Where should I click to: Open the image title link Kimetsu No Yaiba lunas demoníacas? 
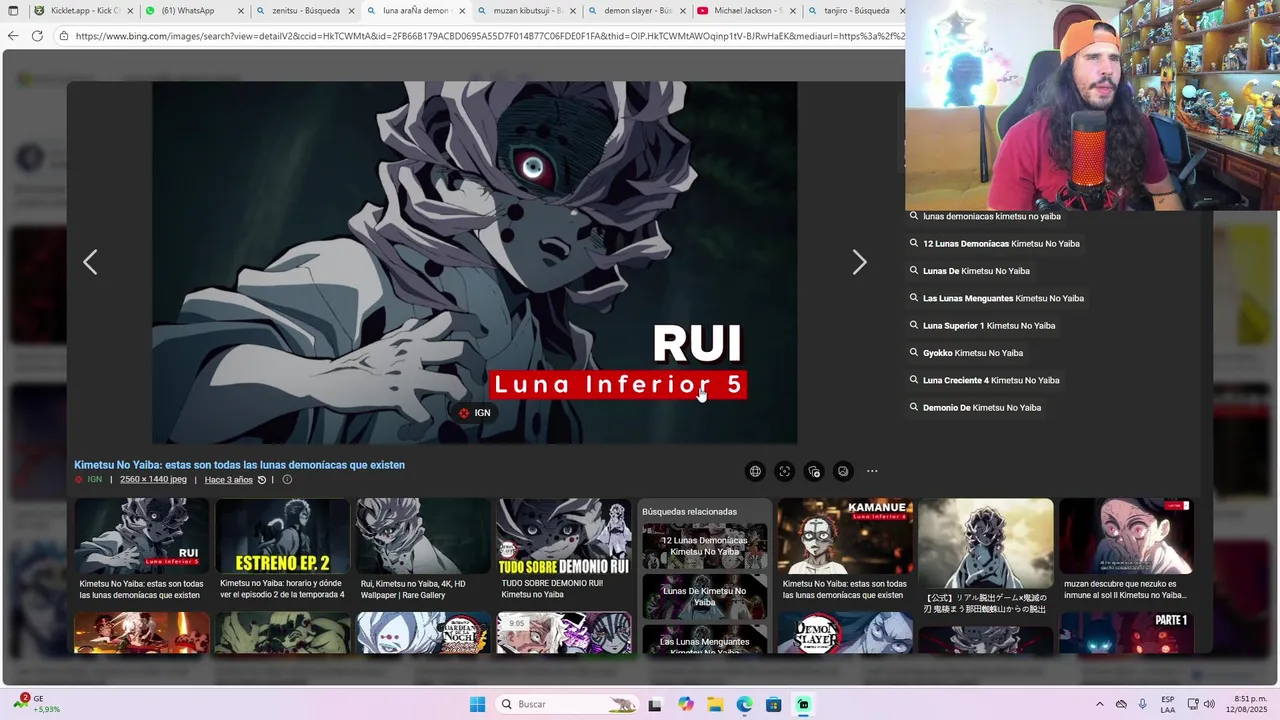239,465
